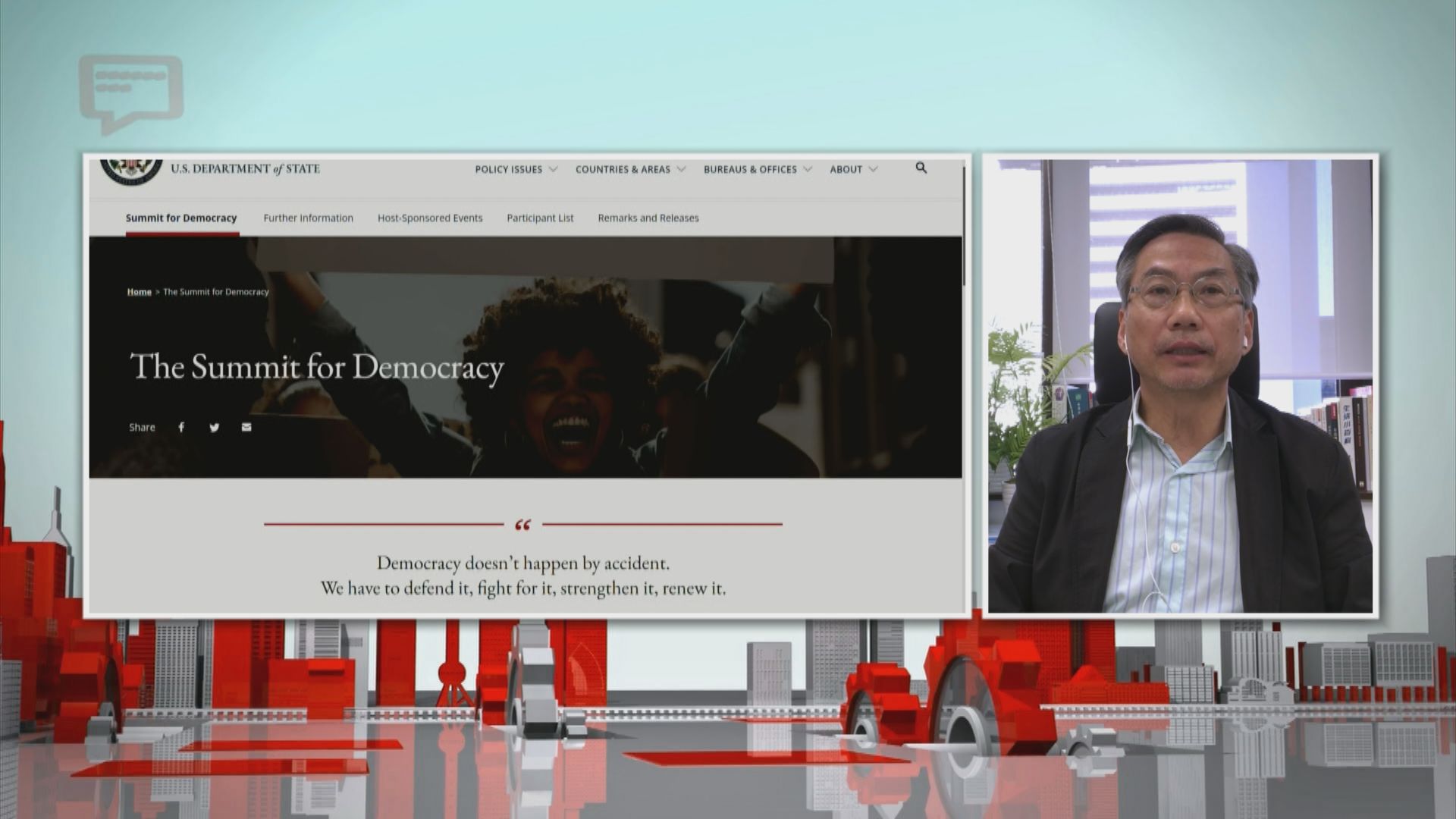Follow the Home breadcrumb link
Screen dimensions: 1456x819
139,291
